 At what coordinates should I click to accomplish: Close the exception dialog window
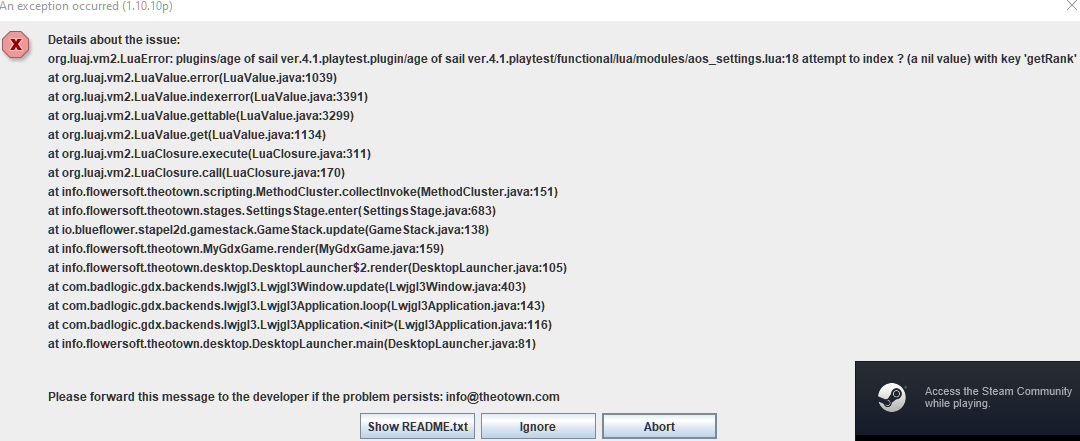coord(1071,6)
